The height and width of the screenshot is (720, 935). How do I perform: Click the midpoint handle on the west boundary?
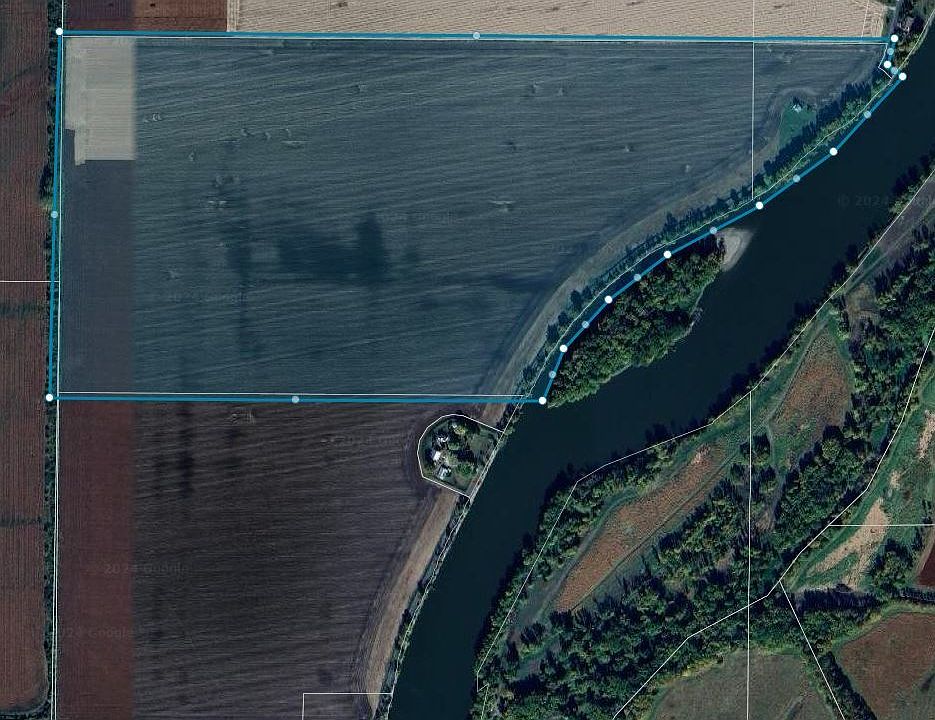point(54,214)
